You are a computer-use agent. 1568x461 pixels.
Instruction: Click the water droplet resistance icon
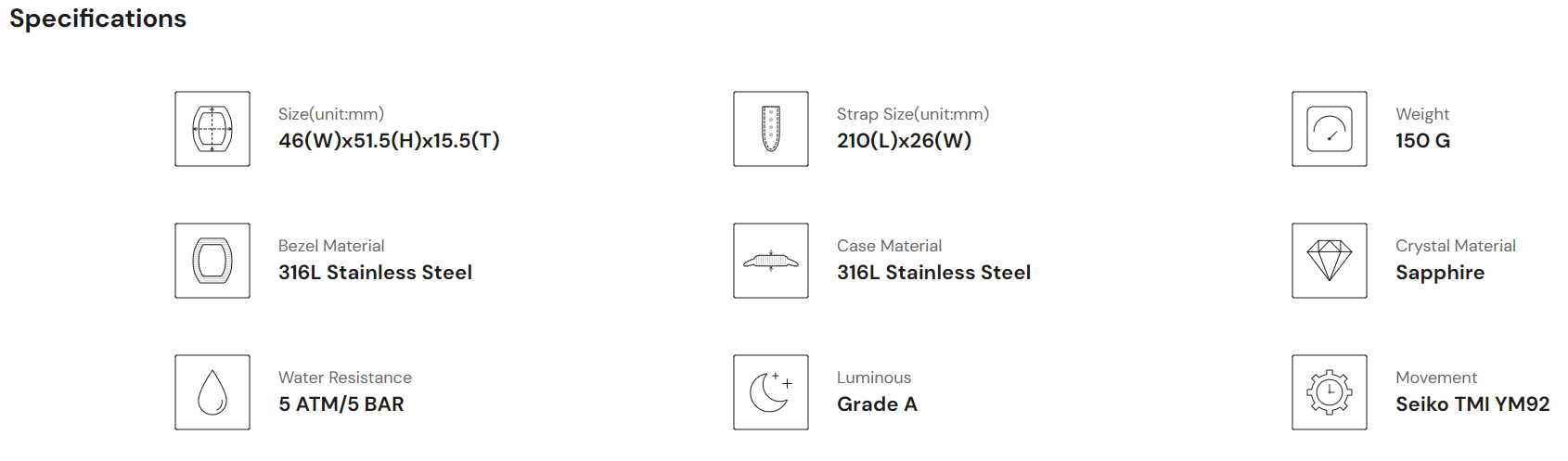pos(212,392)
